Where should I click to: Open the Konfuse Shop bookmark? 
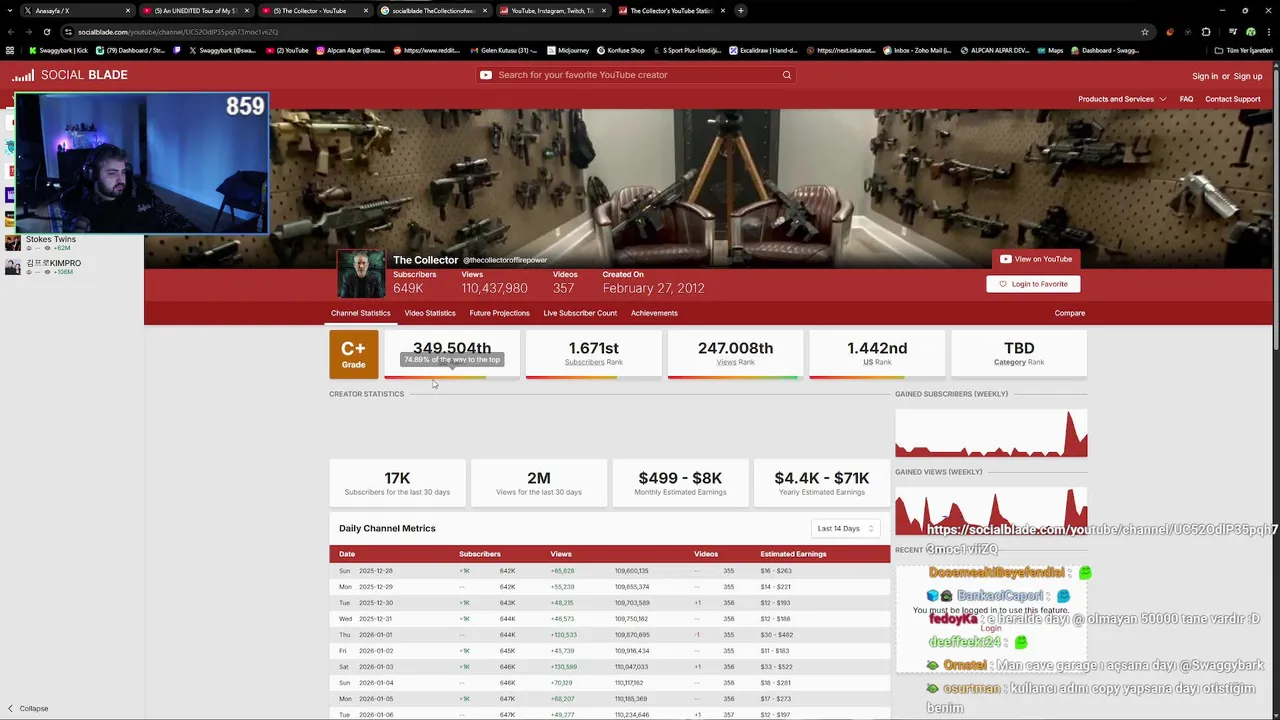tap(621, 50)
